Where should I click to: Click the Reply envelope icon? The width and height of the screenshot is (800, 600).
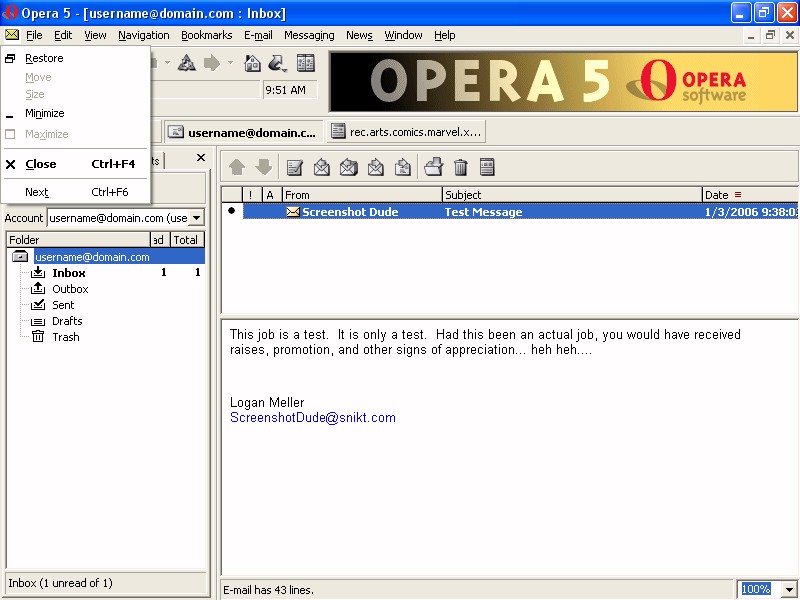[321, 167]
